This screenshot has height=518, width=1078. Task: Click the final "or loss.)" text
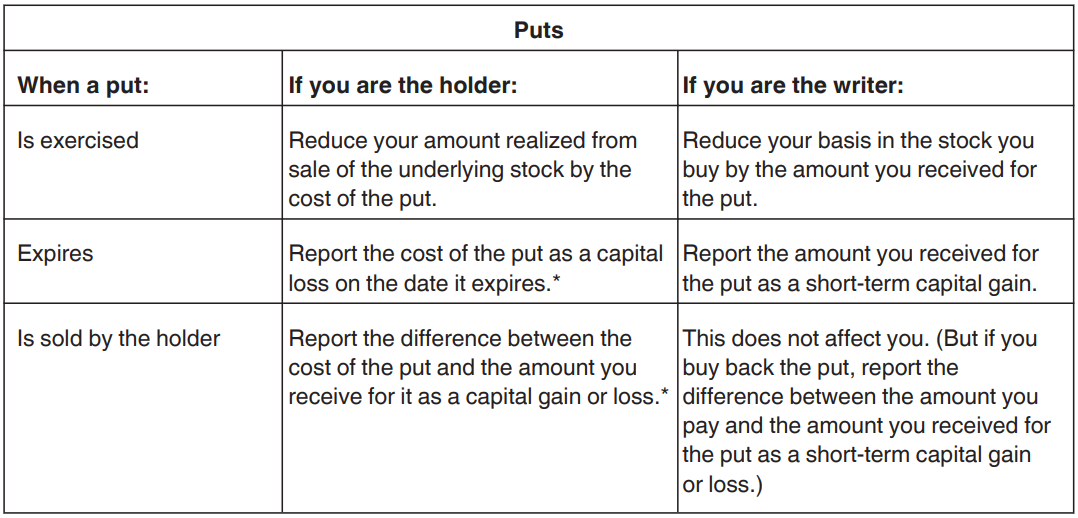[x=719, y=484]
